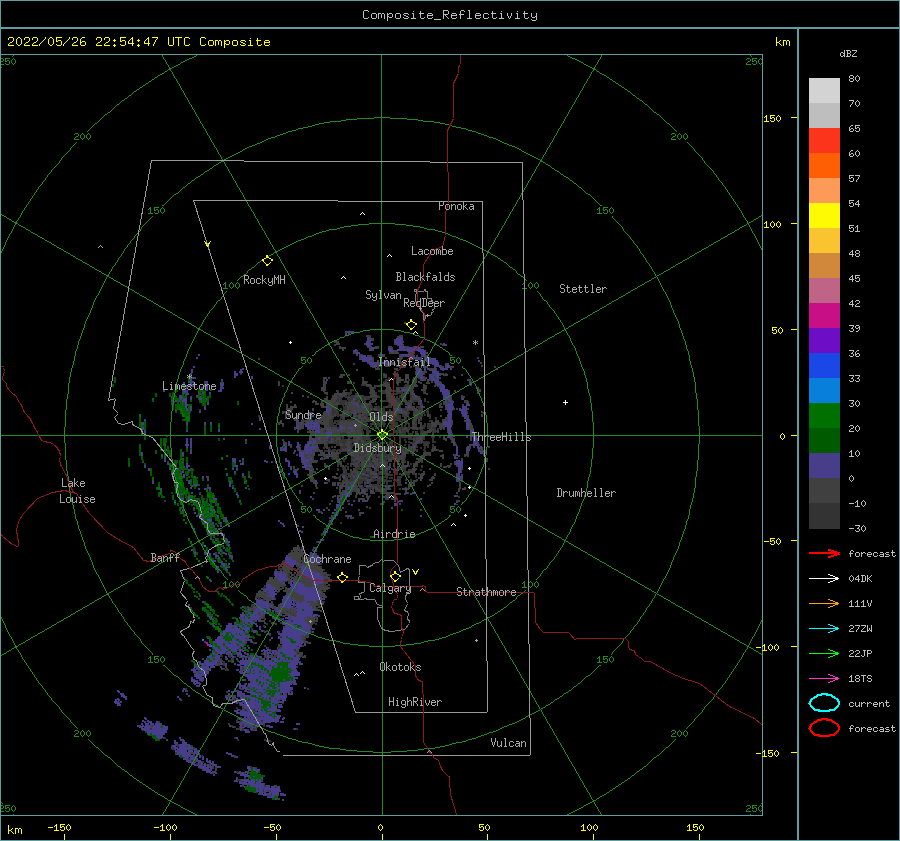The image size is (900, 841).
Task: Click the blue 36-33 dBZ color swatch
Action: tap(824, 366)
